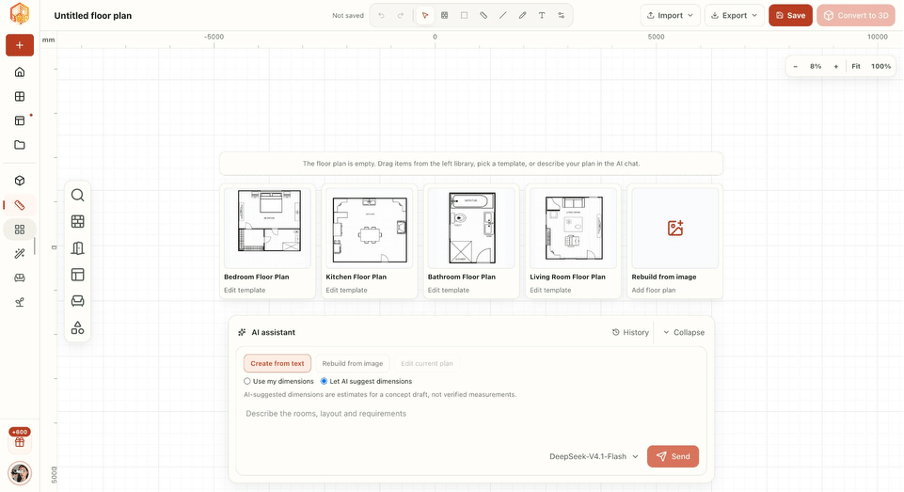Open the grid layout sidebar icon
Screen dimensions: 904x492
[x=20, y=96]
